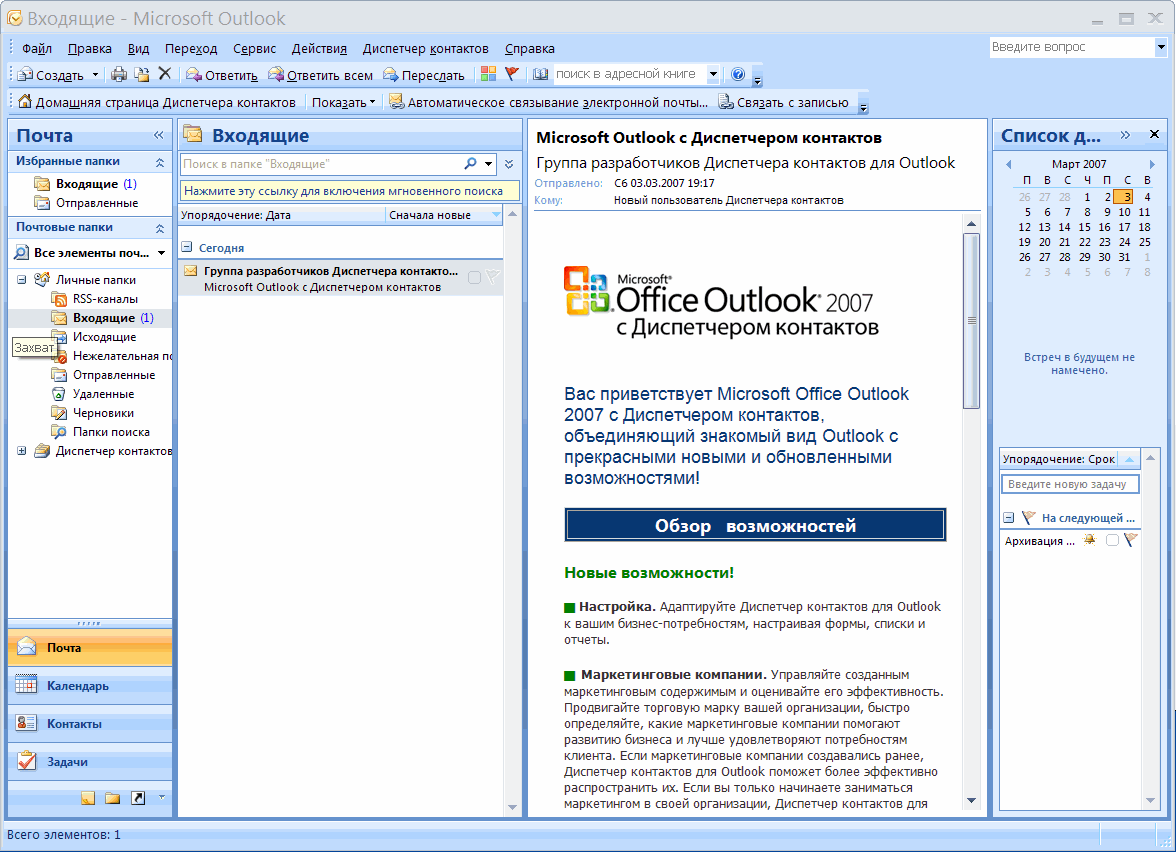This screenshot has width=1176, height=852.
Task: Open the Переход menu
Action: [x=190, y=49]
